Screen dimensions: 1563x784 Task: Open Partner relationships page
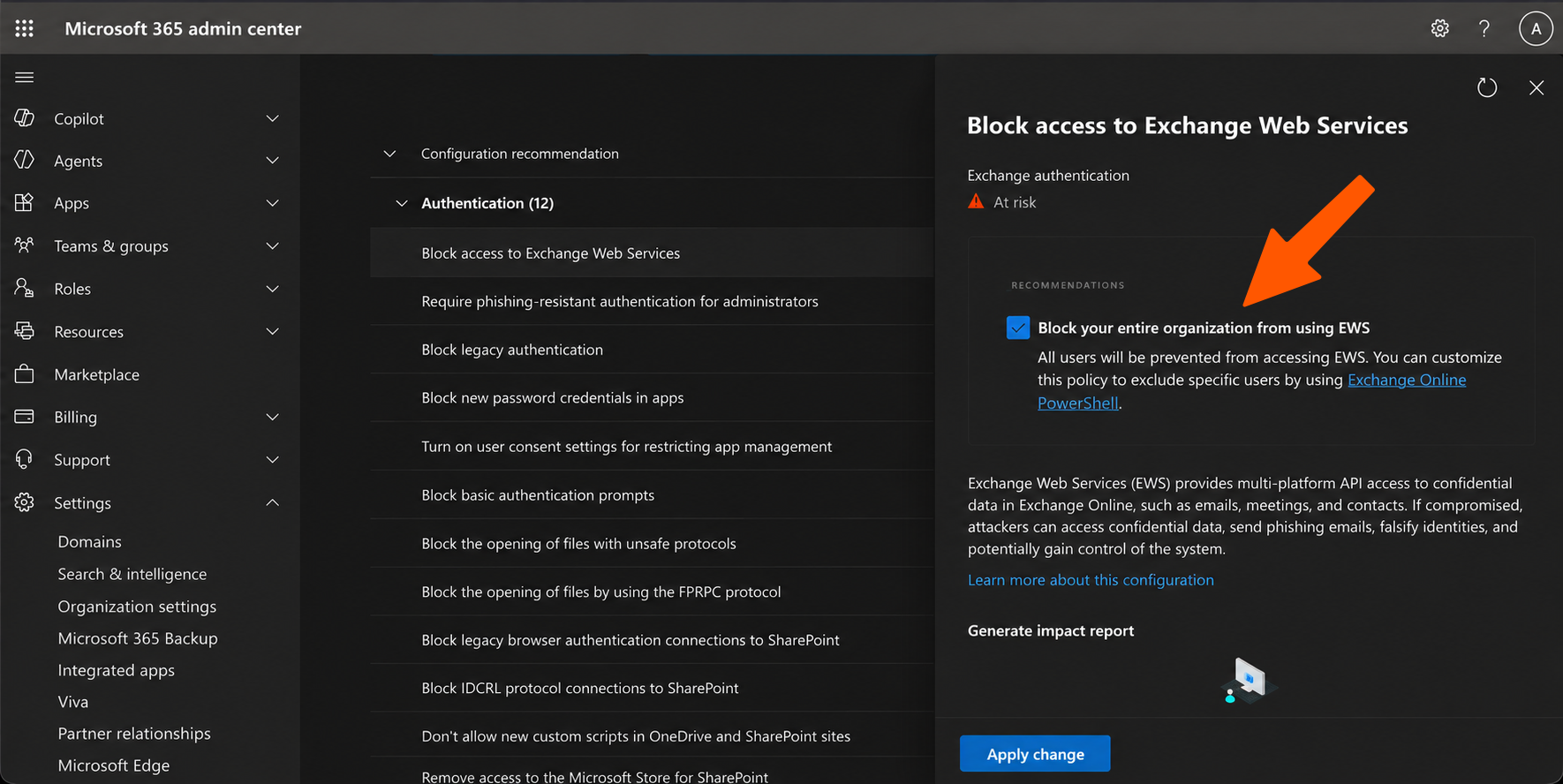[134, 734]
